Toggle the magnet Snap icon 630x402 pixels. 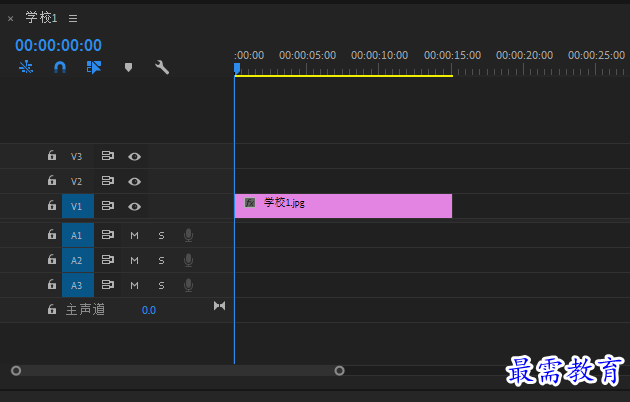(x=60, y=67)
